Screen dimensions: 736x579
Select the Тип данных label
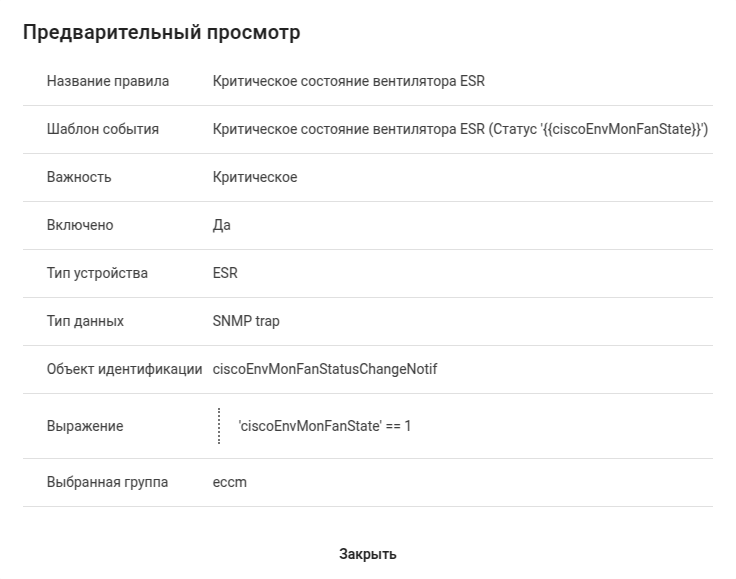coord(85,321)
